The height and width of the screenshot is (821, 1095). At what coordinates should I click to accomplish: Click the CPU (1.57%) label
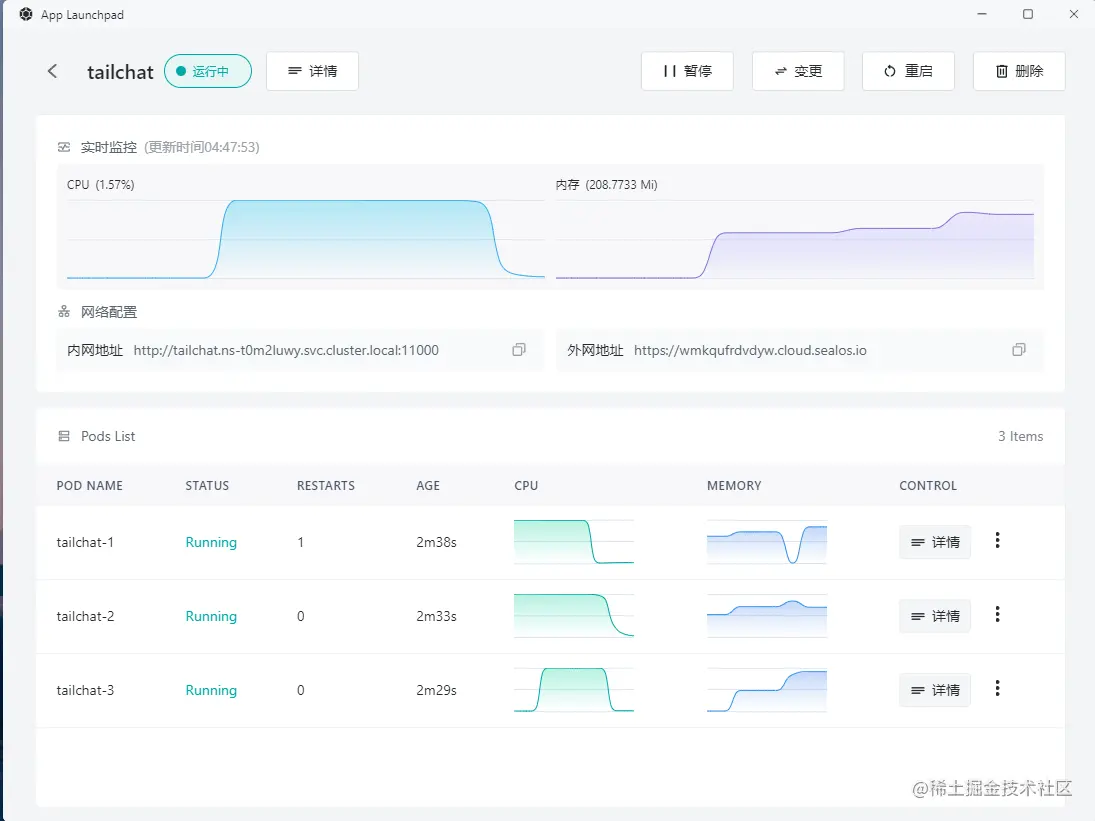coord(101,185)
